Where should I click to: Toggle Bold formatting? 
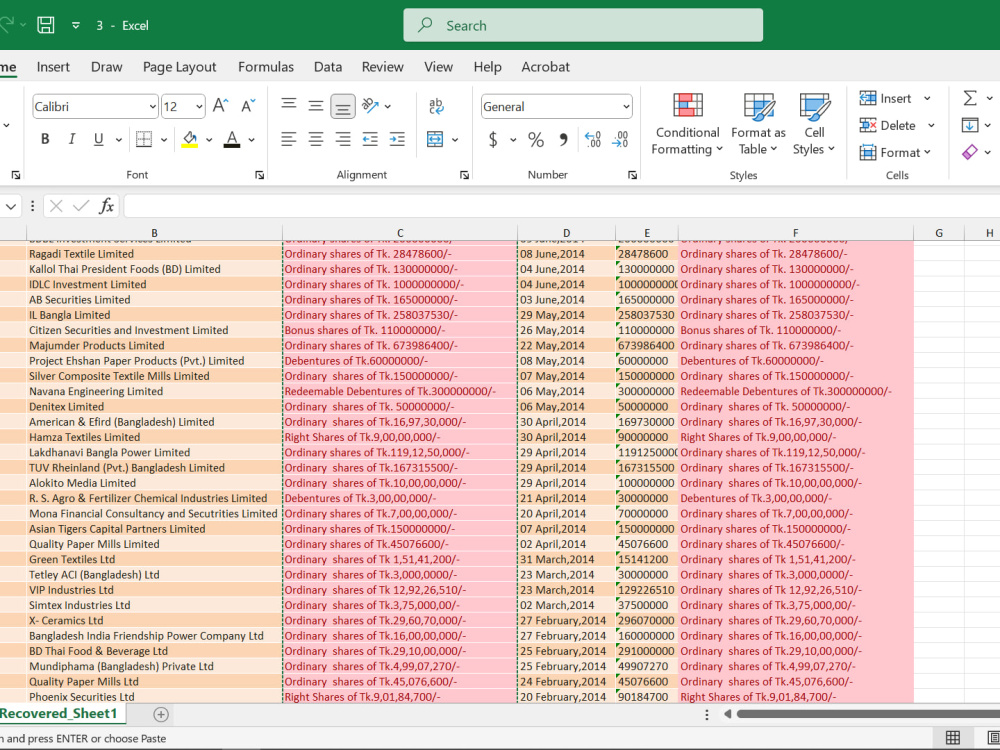click(x=45, y=139)
